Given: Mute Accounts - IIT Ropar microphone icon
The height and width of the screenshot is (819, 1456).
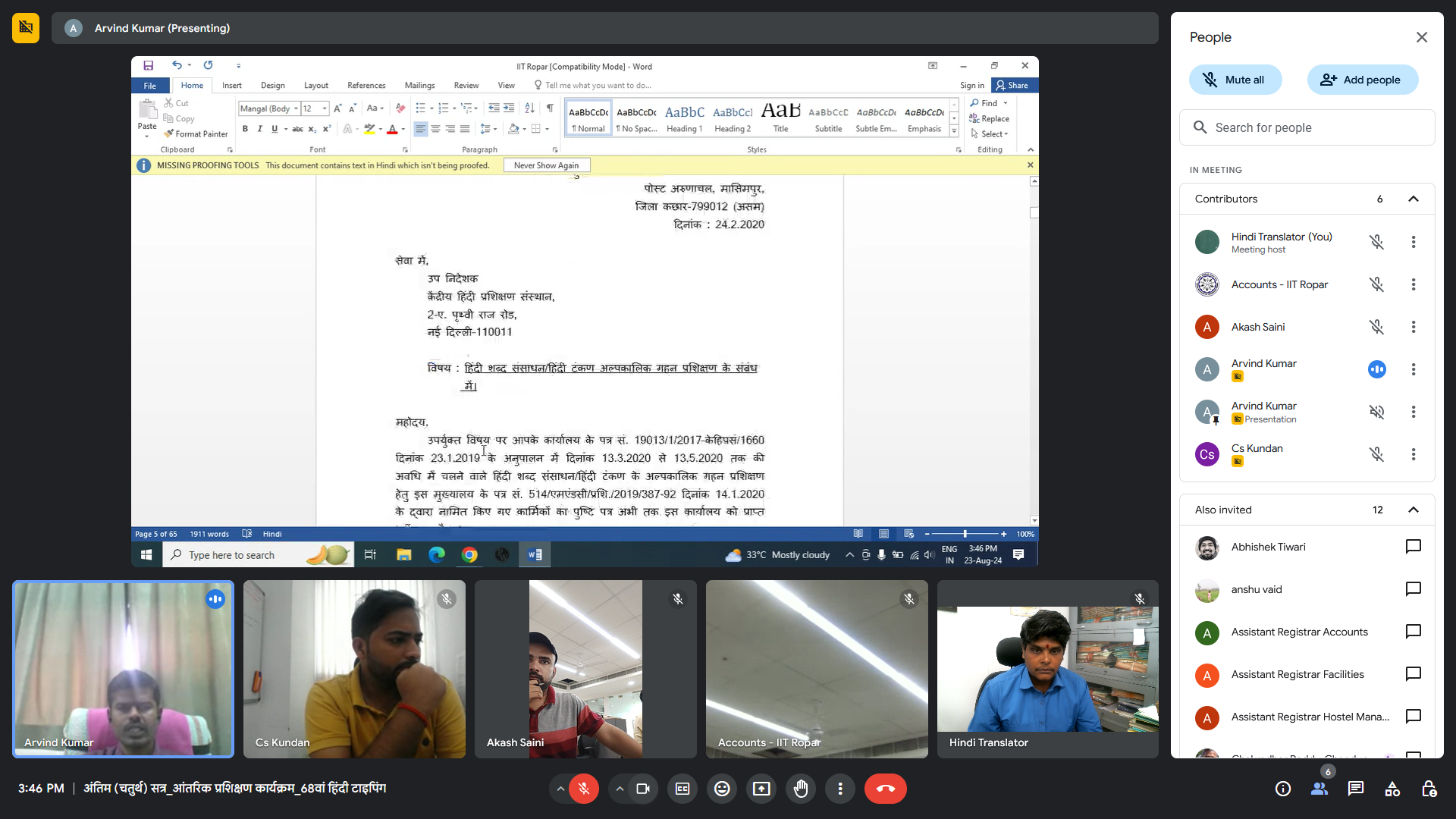Looking at the screenshot, I should pos(1376,284).
